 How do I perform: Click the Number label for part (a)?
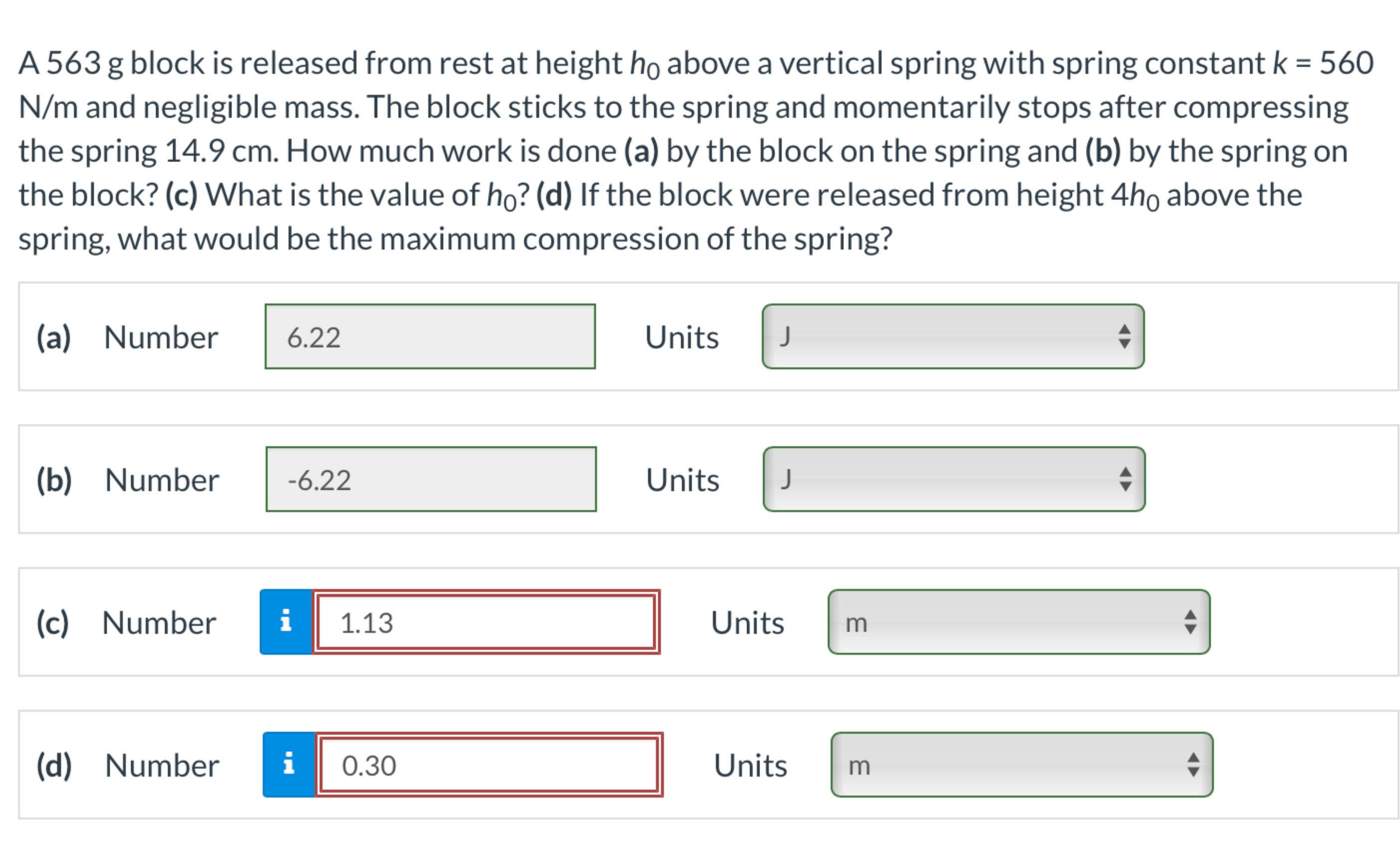click(x=161, y=337)
